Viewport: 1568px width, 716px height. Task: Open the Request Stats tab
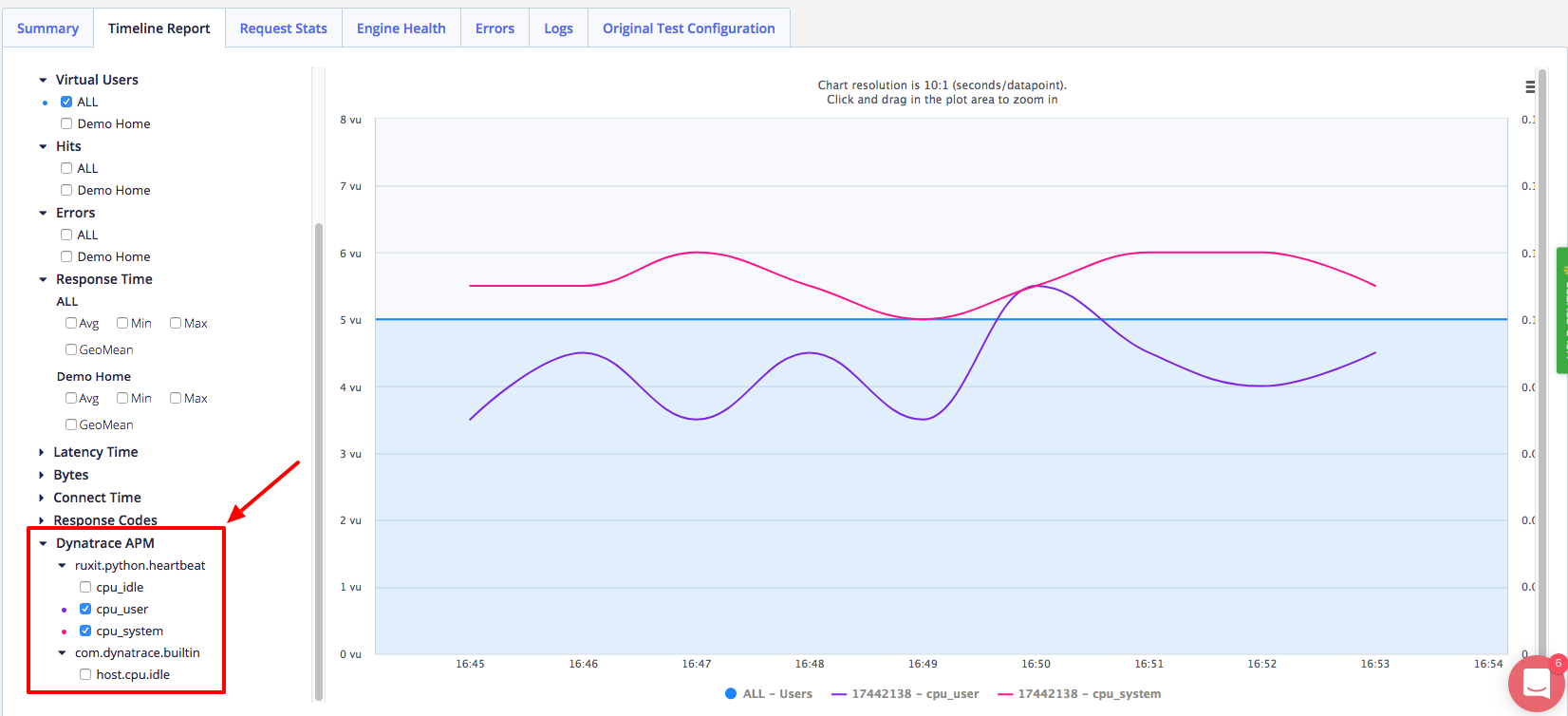pos(284,28)
